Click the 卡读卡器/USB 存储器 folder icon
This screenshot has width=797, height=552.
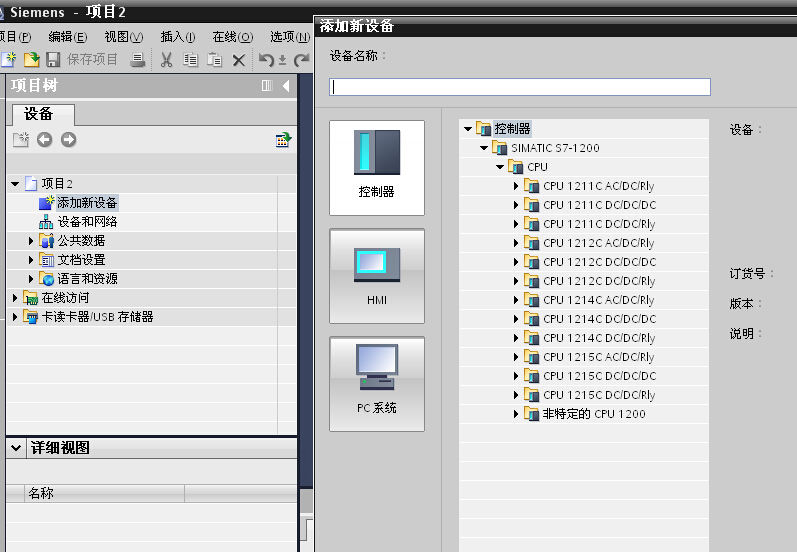(x=30, y=317)
